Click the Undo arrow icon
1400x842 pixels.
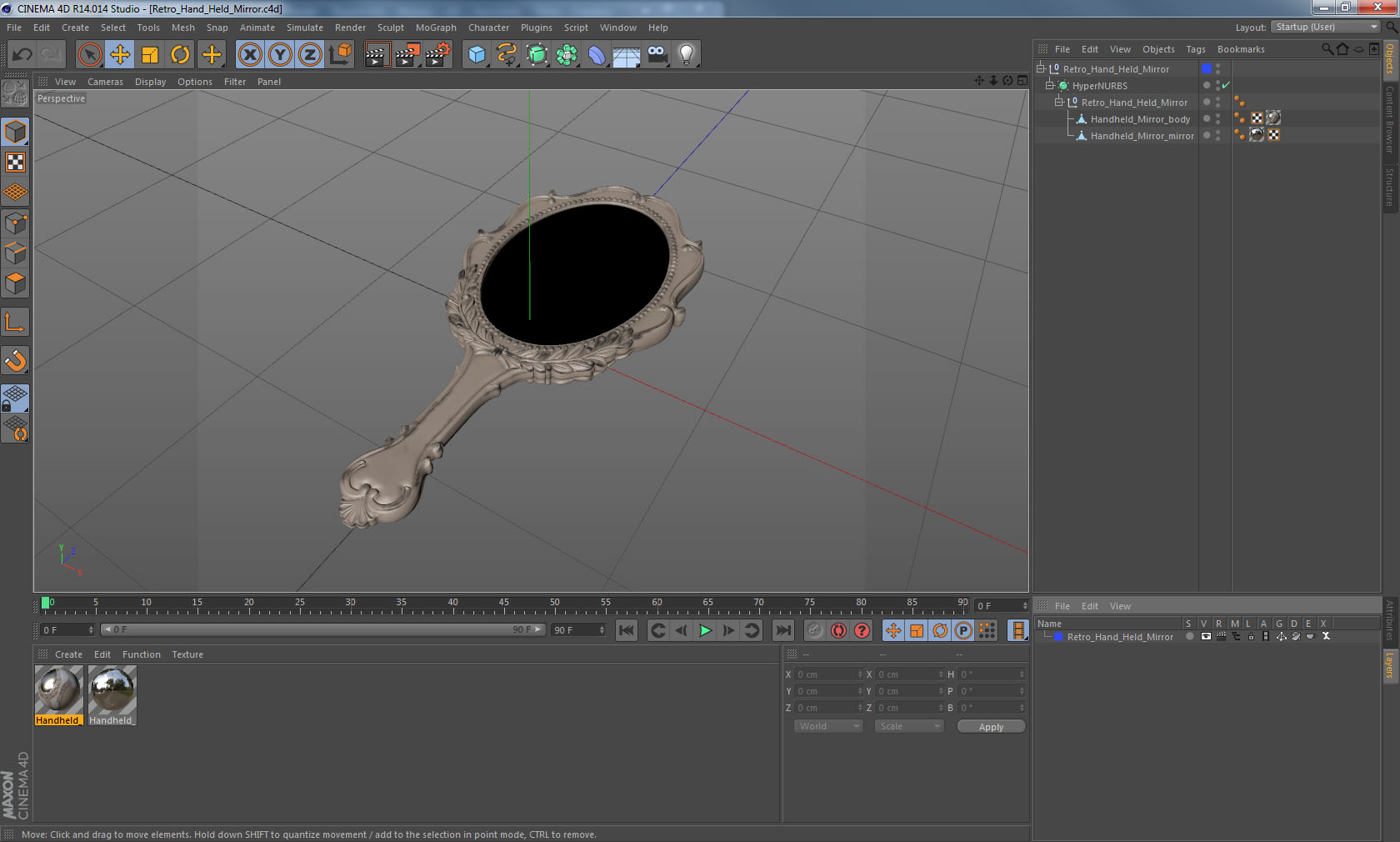pyautogui.click(x=22, y=55)
